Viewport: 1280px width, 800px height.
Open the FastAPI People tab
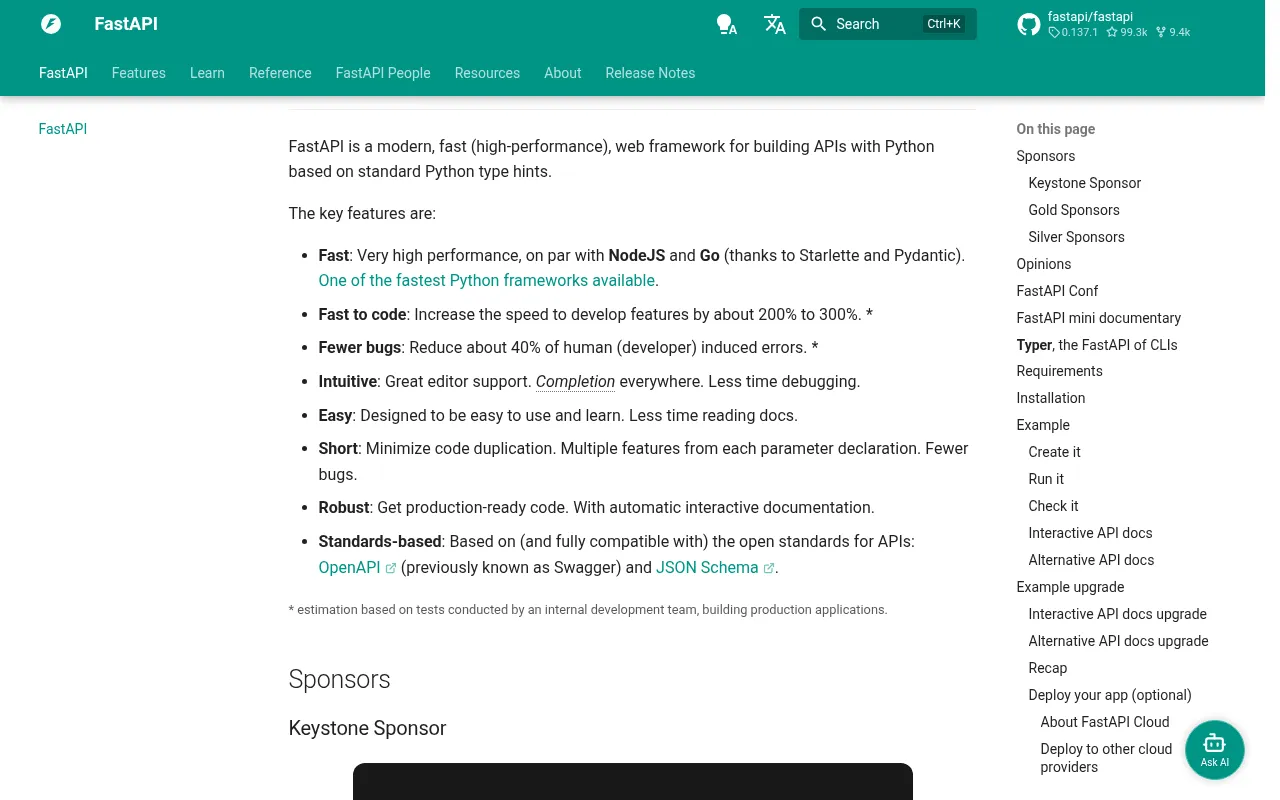383,73
